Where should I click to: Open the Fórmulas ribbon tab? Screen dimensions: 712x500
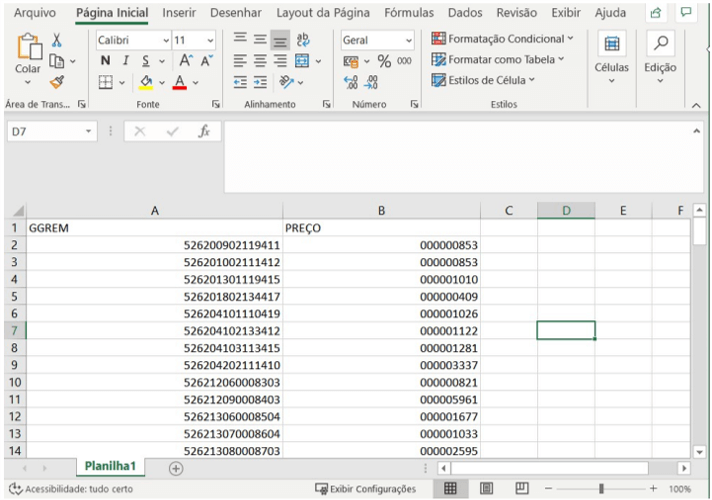pyautogui.click(x=409, y=13)
